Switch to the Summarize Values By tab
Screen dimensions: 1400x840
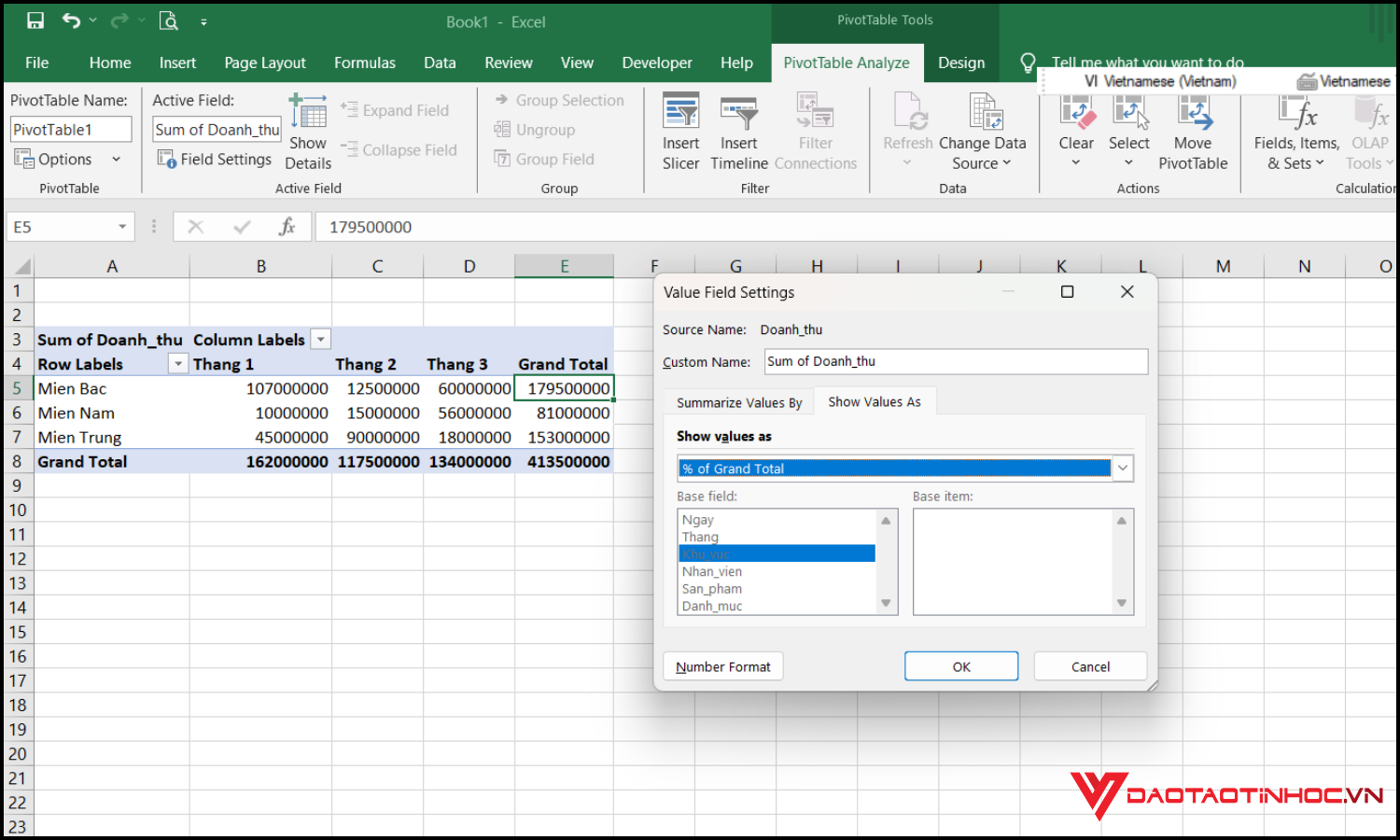click(738, 401)
